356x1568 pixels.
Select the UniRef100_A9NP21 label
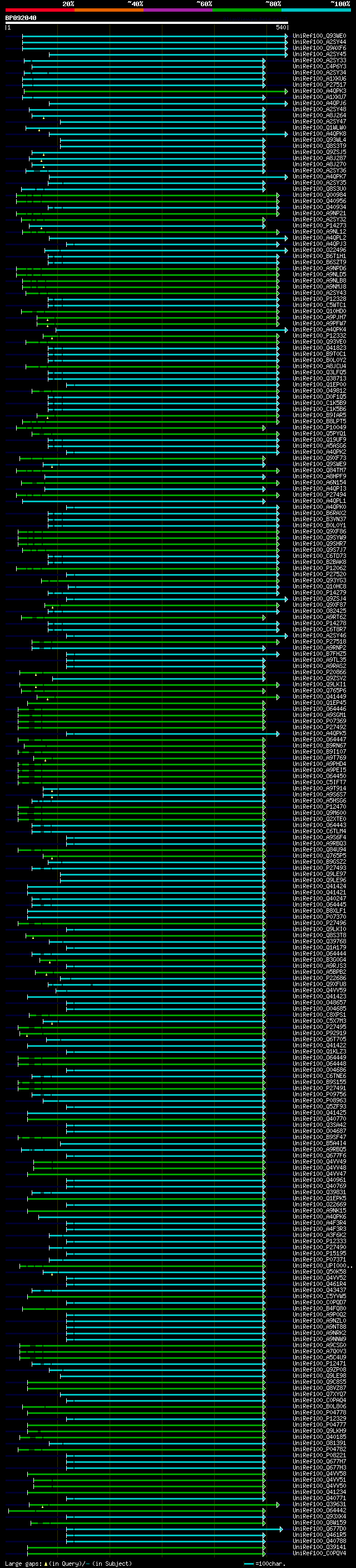(319, 214)
